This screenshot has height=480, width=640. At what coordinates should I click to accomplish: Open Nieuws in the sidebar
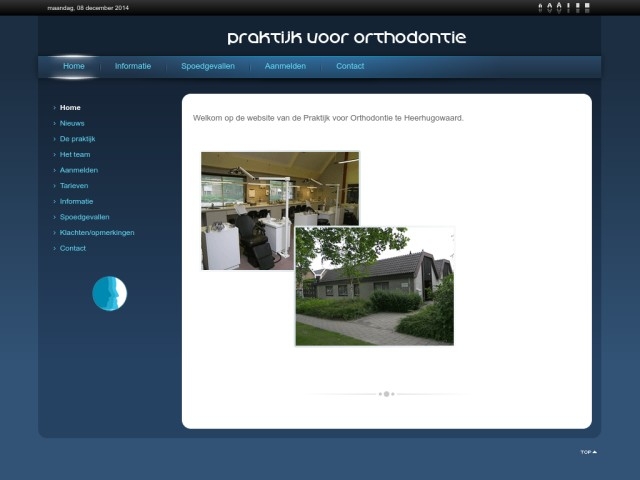[x=72, y=123]
